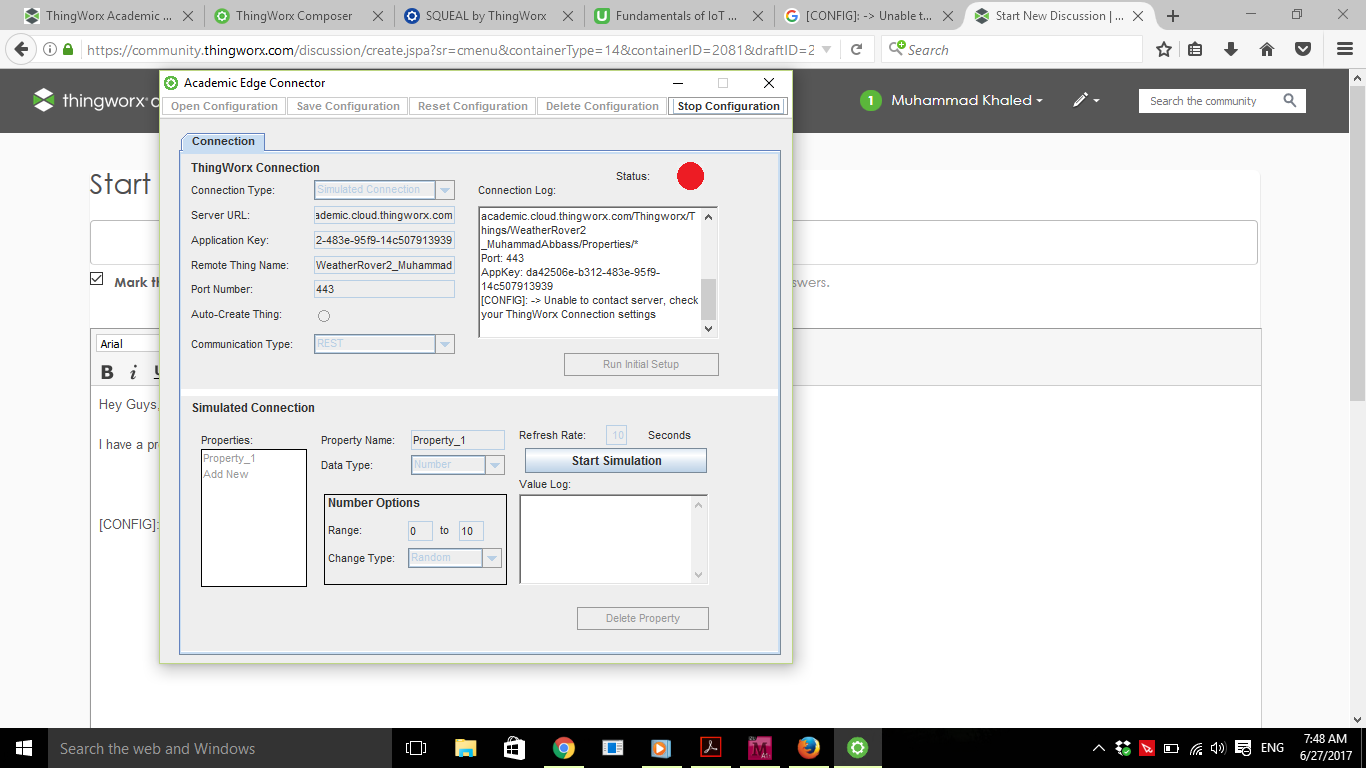The width and height of the screenshot is (1366, 768).
Task: Select Property_1 in Properties list
Action: pos(229,458)
